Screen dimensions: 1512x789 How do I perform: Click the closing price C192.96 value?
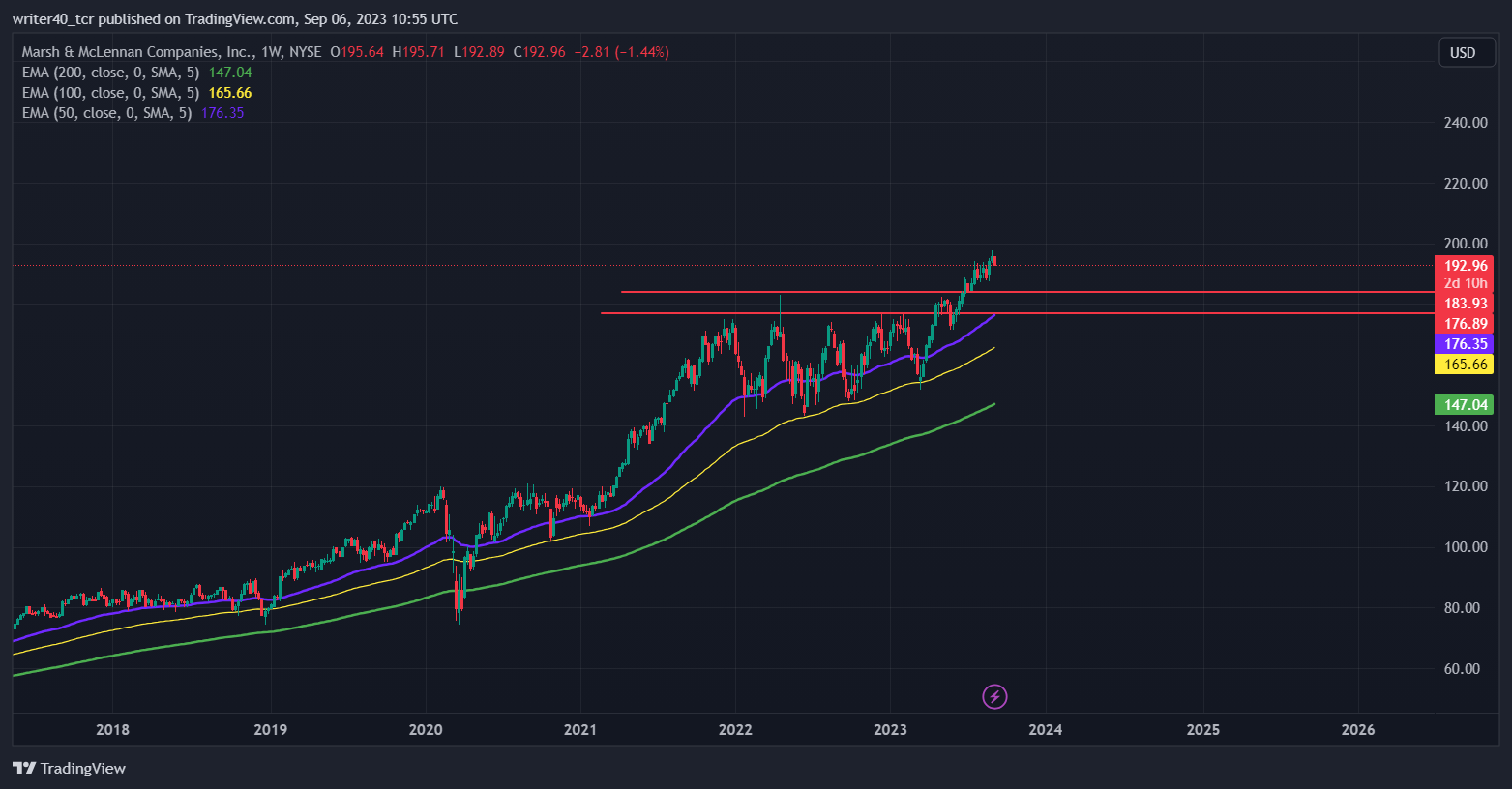[539, 52]
